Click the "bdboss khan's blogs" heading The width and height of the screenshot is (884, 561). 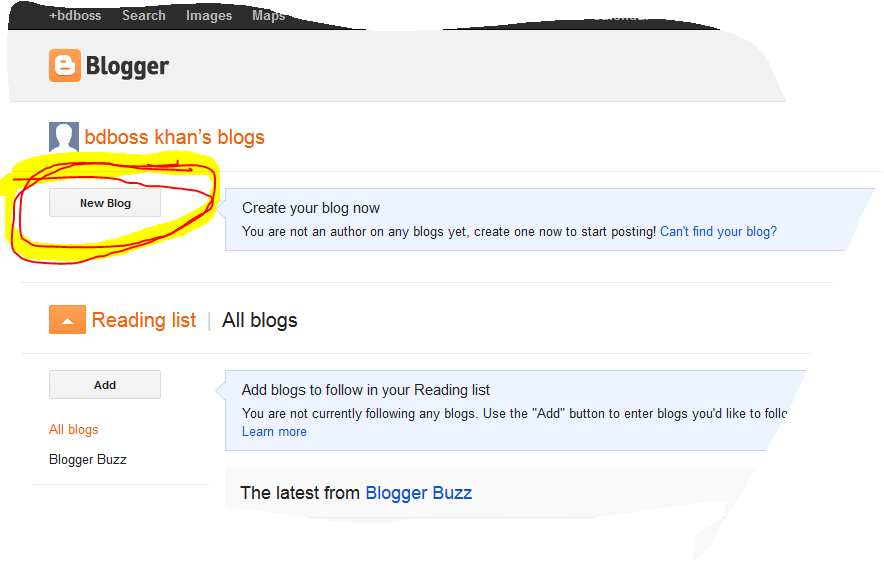(x=175, y=137)
